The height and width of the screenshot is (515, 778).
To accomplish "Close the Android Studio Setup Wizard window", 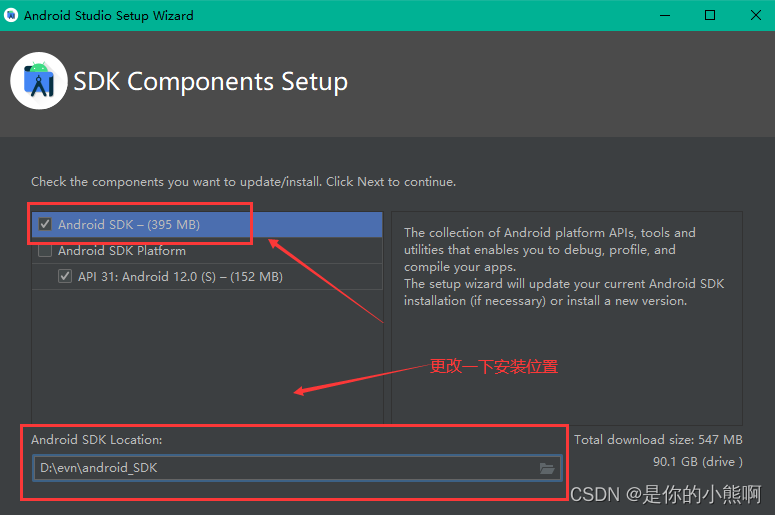I will [756, 15].
